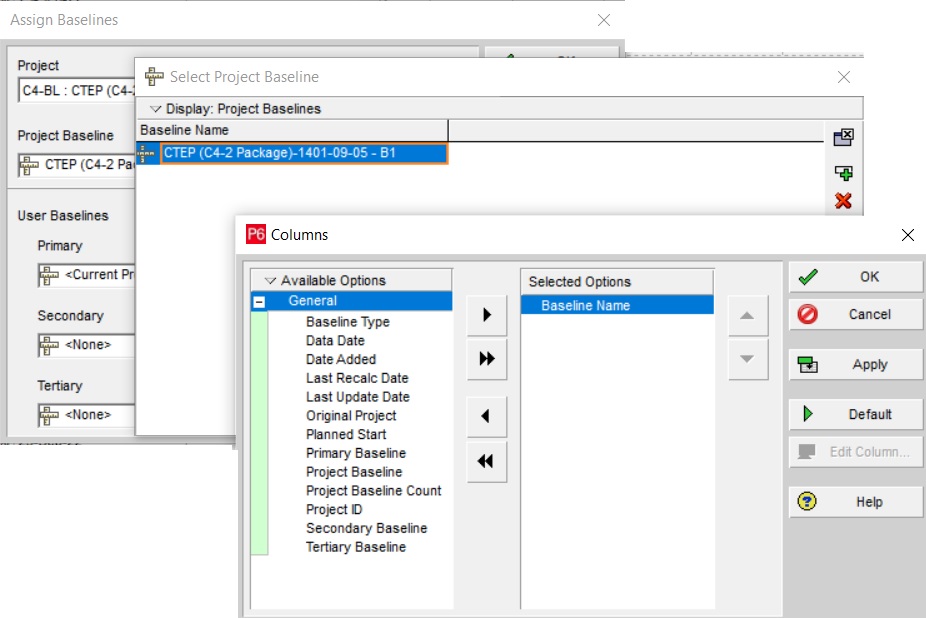926x618 pixels.
Task: Select Last Recalc Date option
Action: pyautogui.click(x=357, y=378)
